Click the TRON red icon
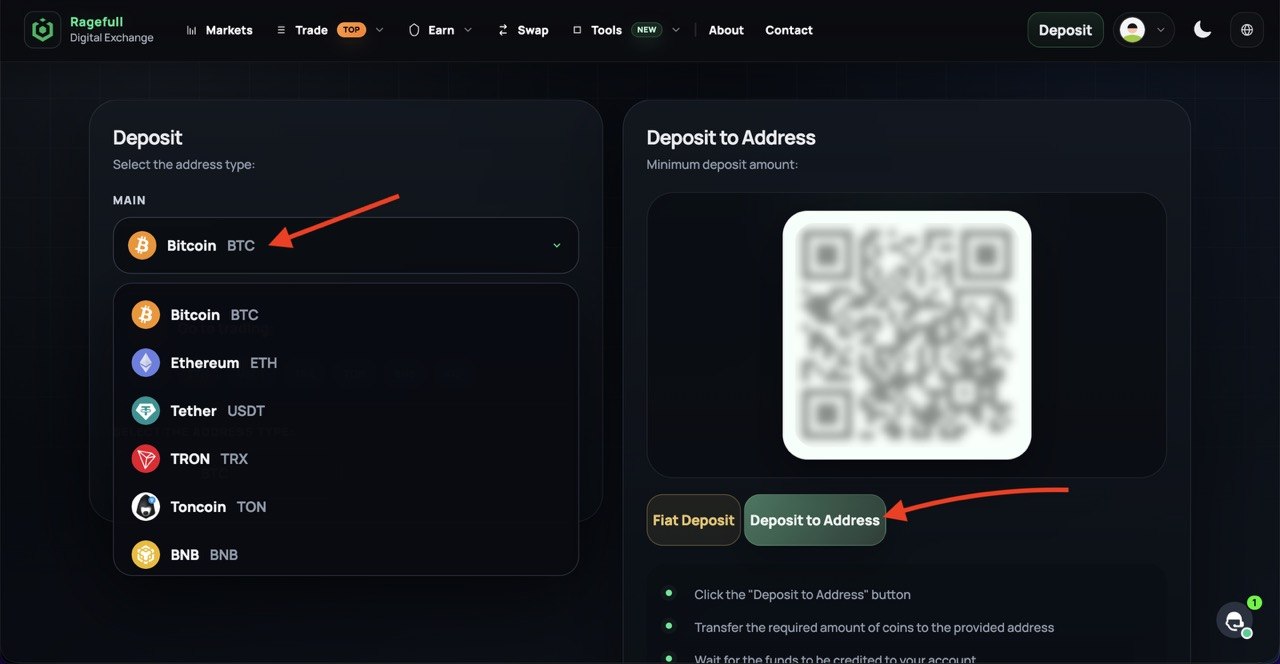This screenshot has height=664, width=1280. pyautogui.click(x=146, y=459)
